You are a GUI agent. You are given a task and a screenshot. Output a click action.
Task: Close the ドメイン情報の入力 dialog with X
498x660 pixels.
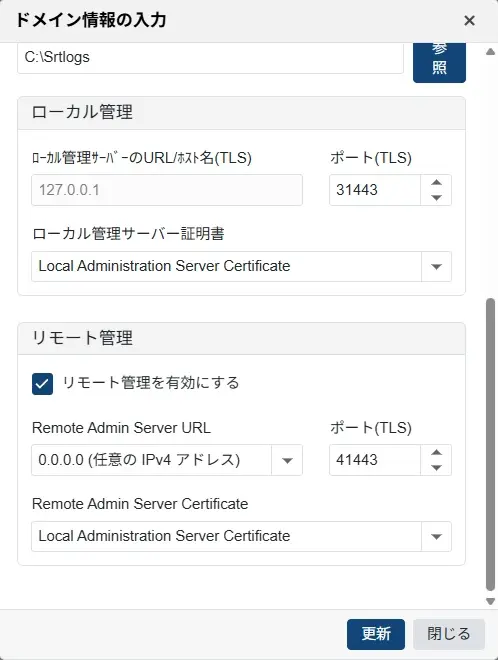[x=469, y=20]
